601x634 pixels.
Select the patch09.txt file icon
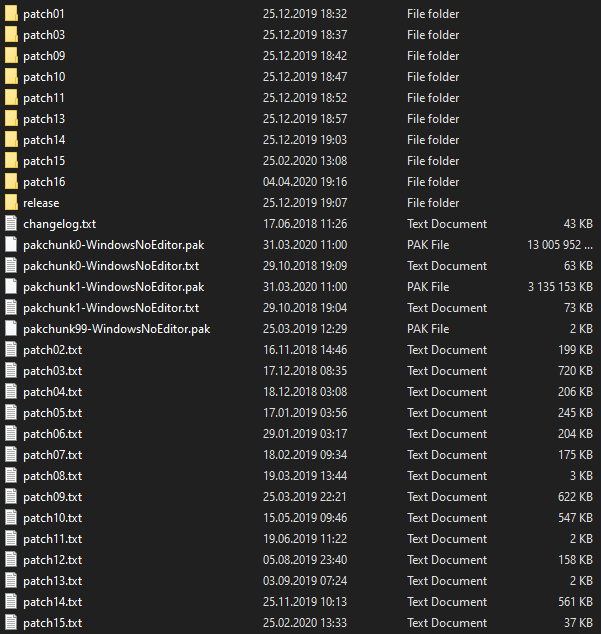click(x=11, y=497)
